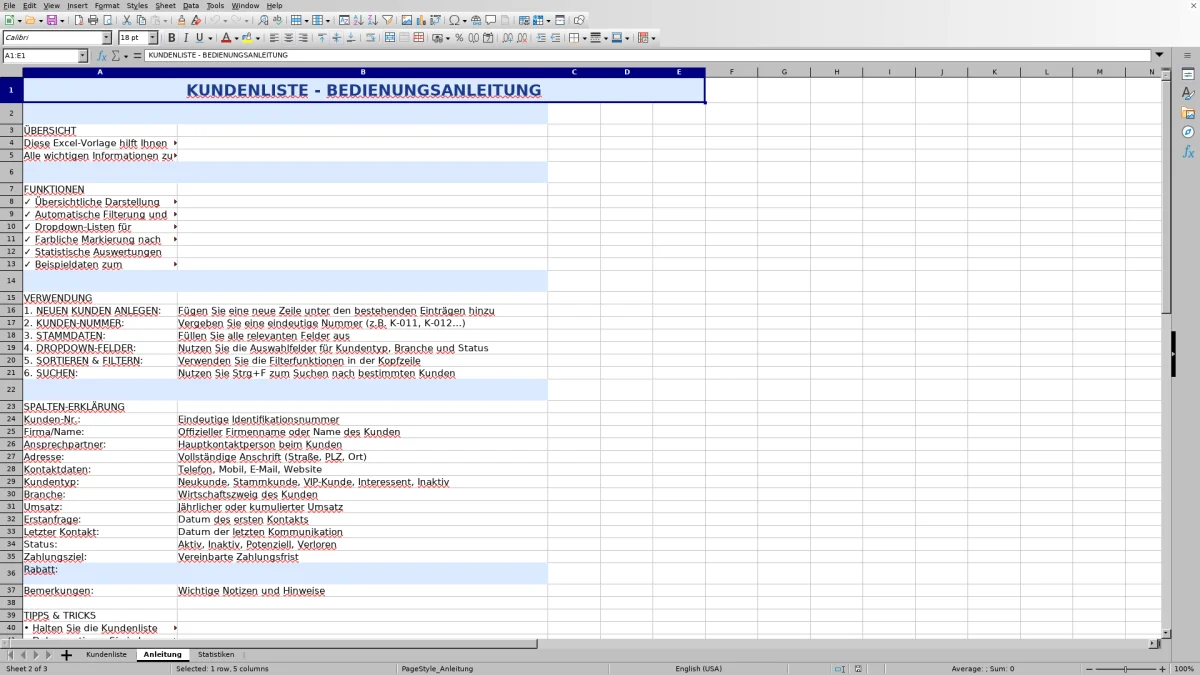Screen dimensions: 1200x675
Task: Toggle the AutoFilter funnel icon
Action: pos(387,20)
